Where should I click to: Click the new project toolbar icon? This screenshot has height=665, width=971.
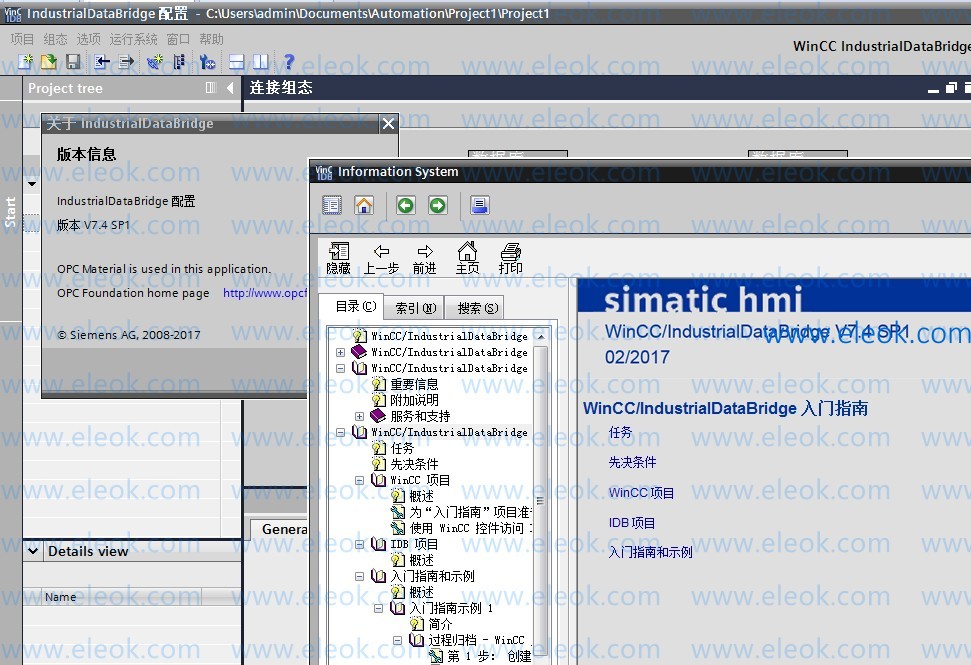click(25, 61)
